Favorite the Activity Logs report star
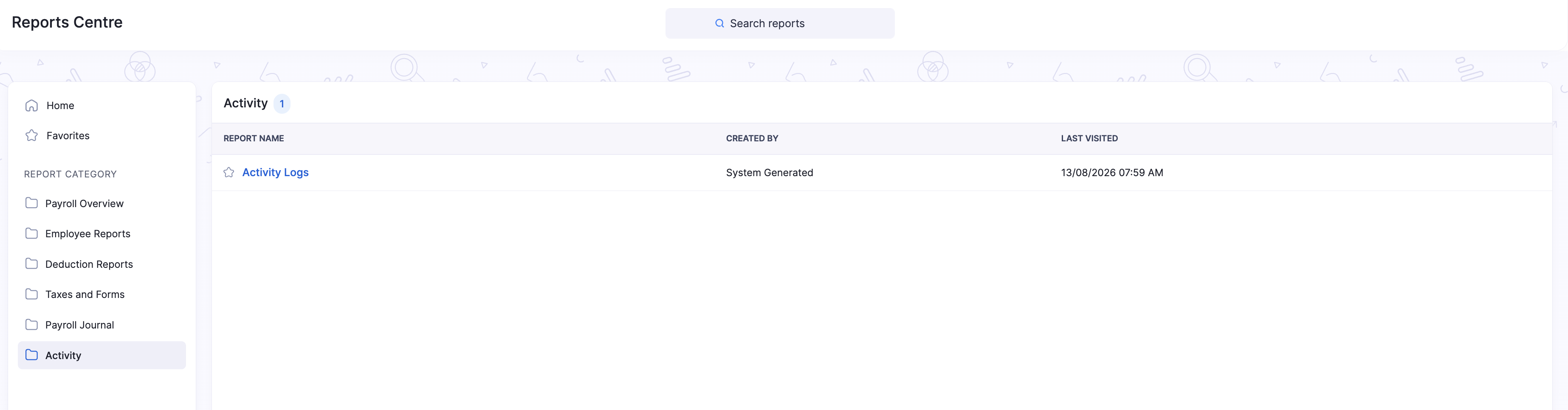 click(229, 173)
